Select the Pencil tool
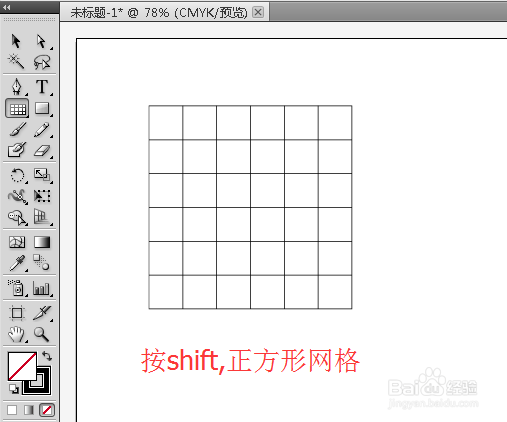The height and width of the screenshot is (422, 507). (42, 129)
